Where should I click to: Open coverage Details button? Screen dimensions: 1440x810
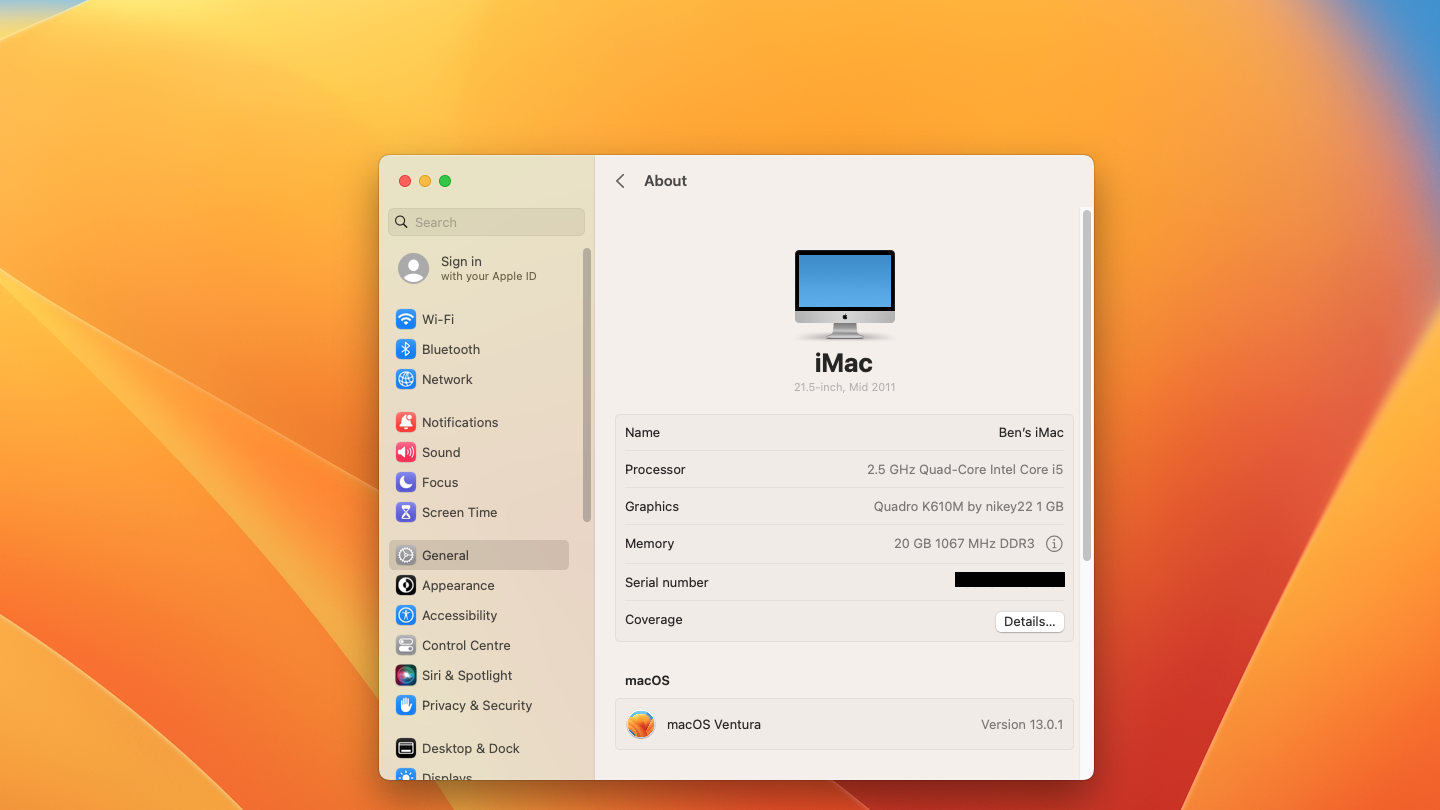click(x=1030, y=621)
